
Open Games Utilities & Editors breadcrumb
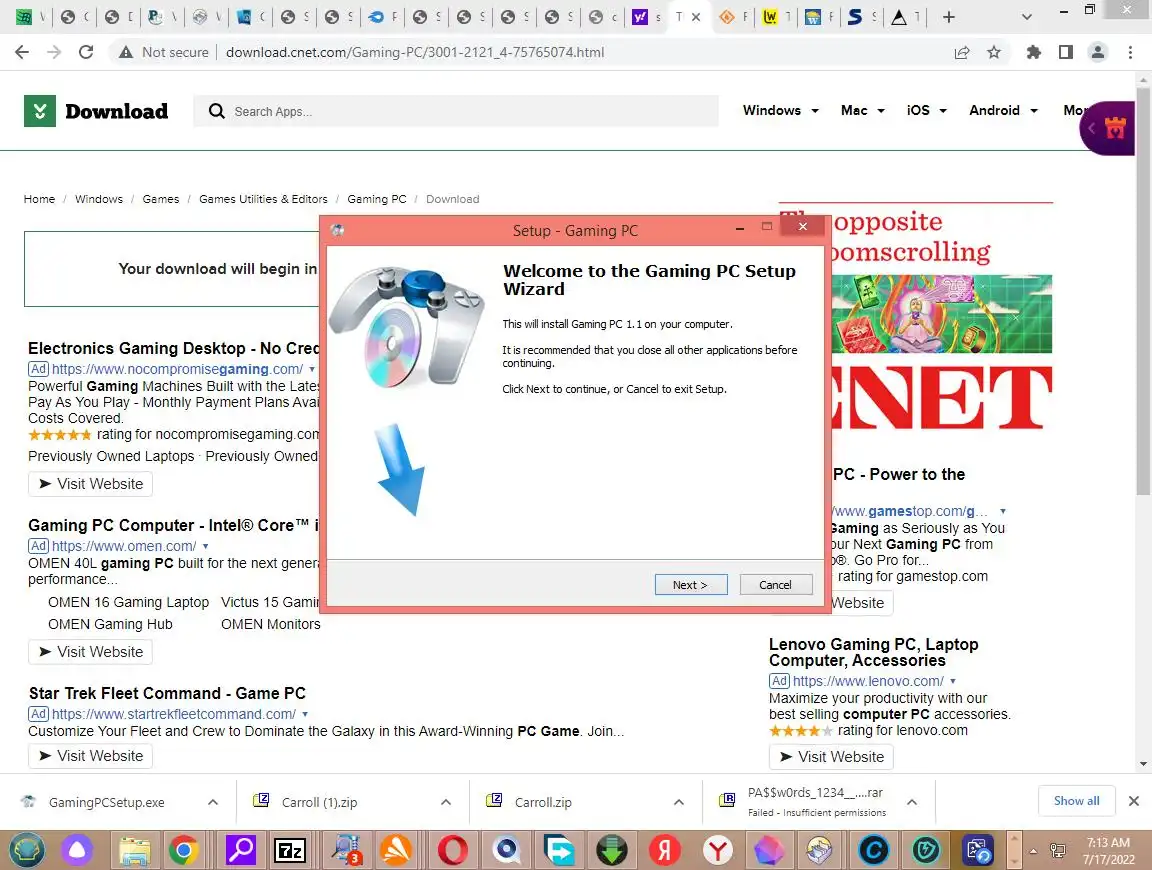pyautogui.click(x=263, y=199)
